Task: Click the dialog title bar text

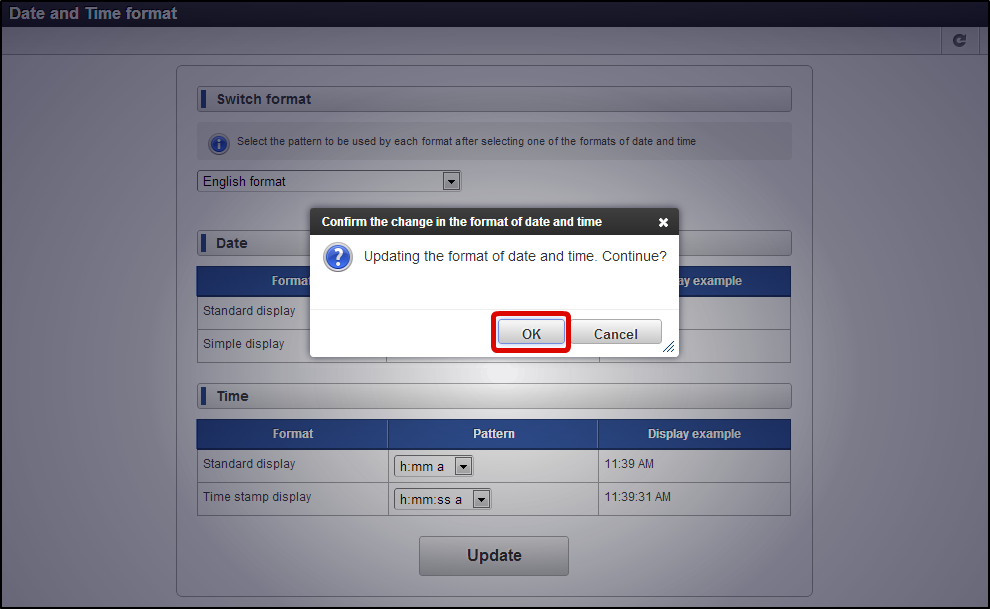Action: [462, 222]
